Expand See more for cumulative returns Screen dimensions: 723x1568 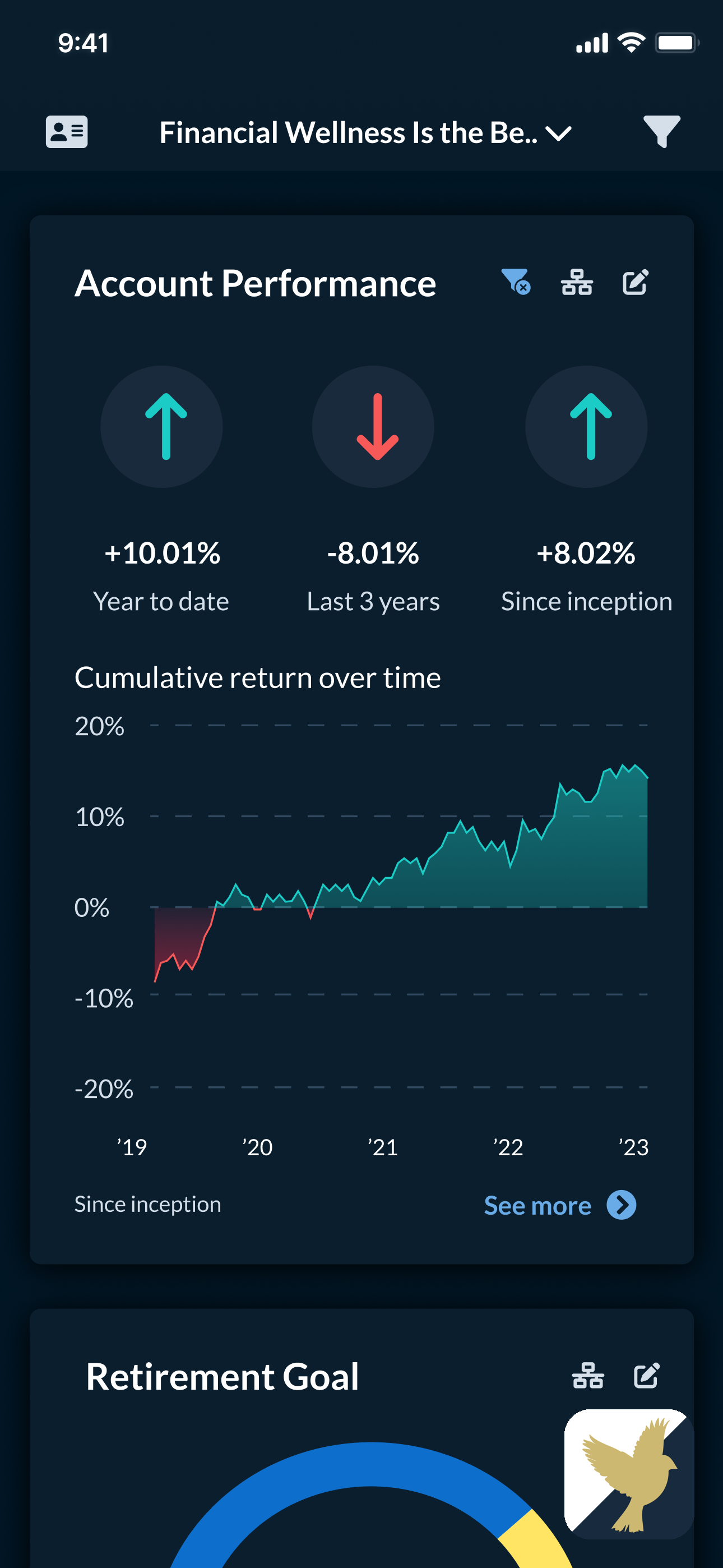pyautogui.click(x=538, y=1205)
